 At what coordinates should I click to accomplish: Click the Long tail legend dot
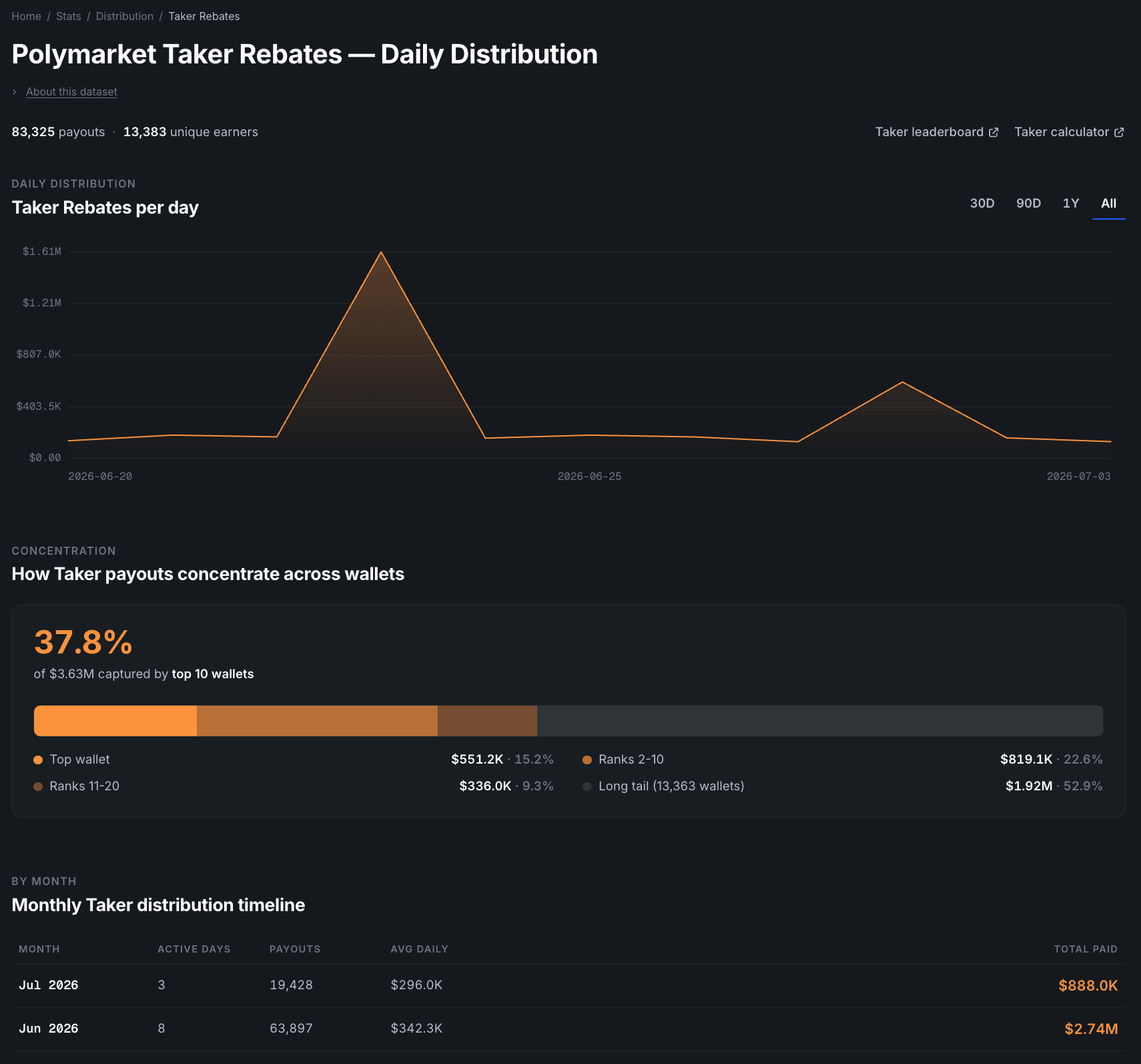pyautogui.click(x=587, y=786)
